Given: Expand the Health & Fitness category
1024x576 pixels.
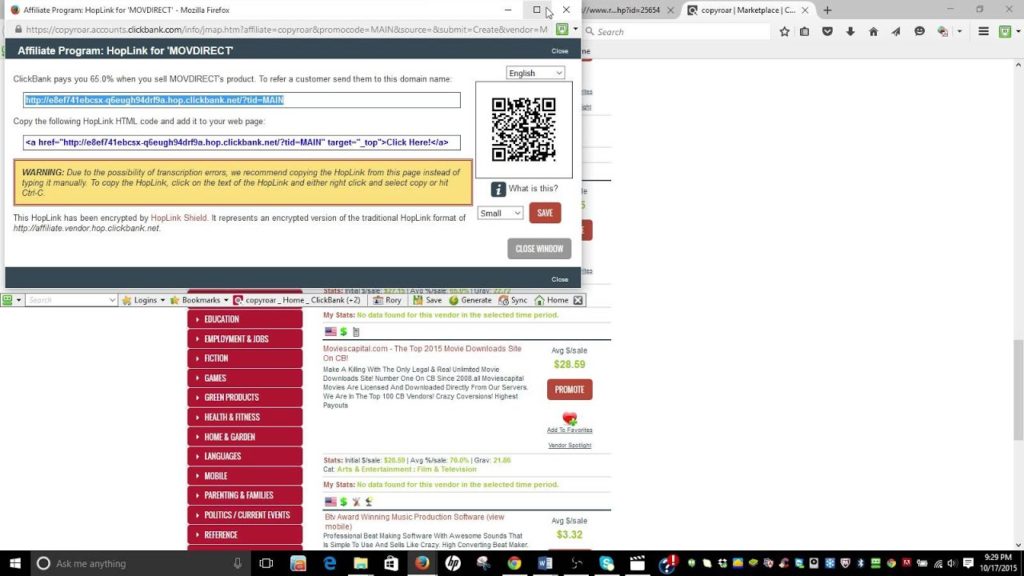Looking at the screenshot, I should (245, 417).
